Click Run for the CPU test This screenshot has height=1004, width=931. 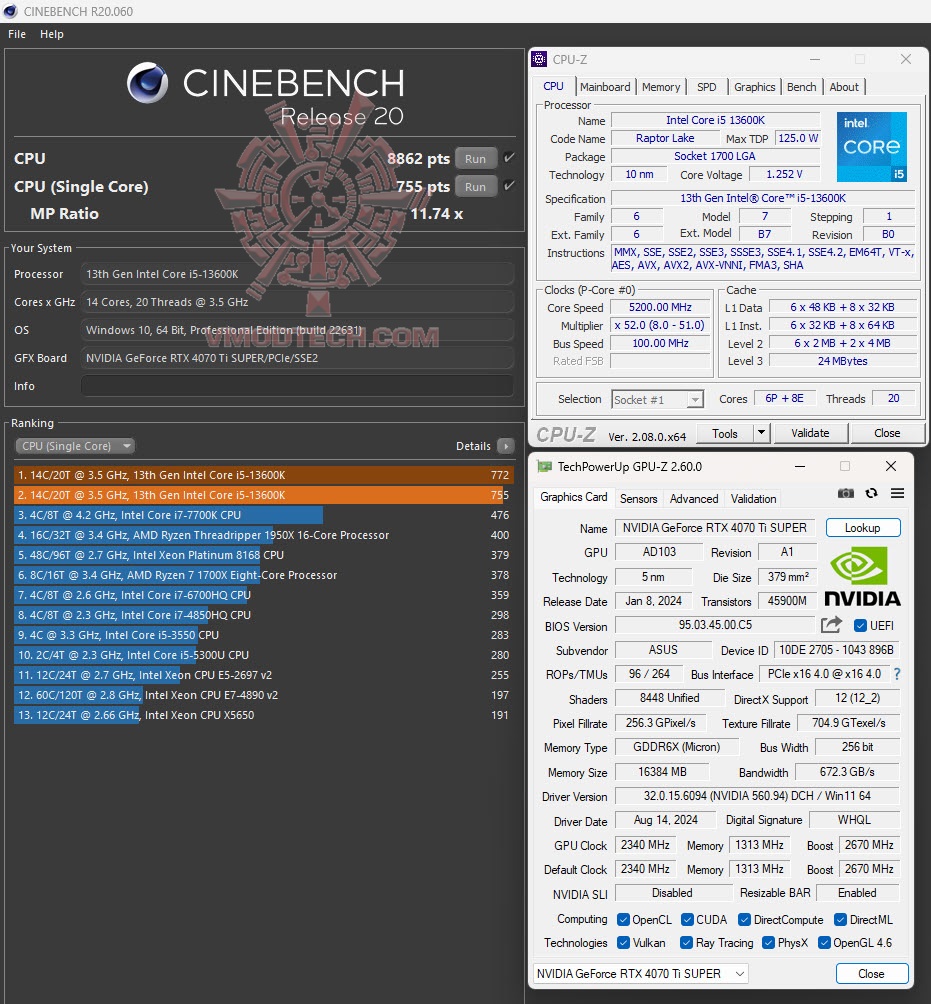[x=475, y=159]
